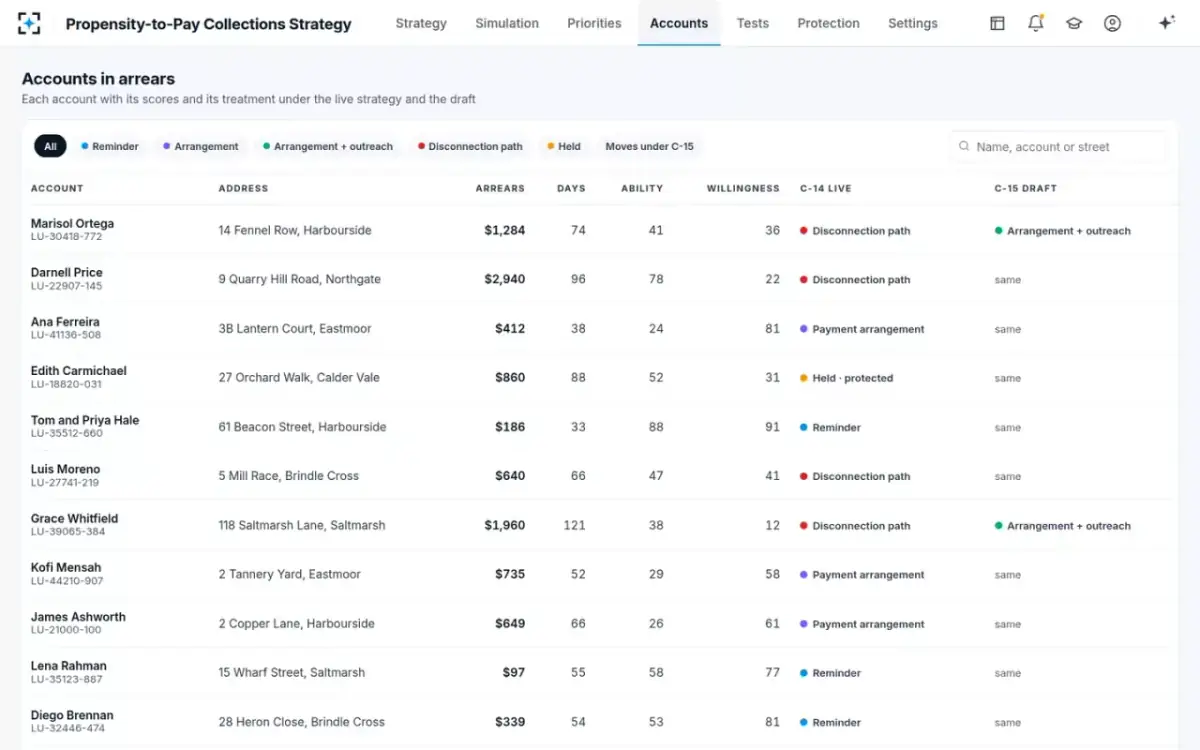Go to the Settings tab
The width and height of the screenshot is (1200, 750).
click(913, 23)
